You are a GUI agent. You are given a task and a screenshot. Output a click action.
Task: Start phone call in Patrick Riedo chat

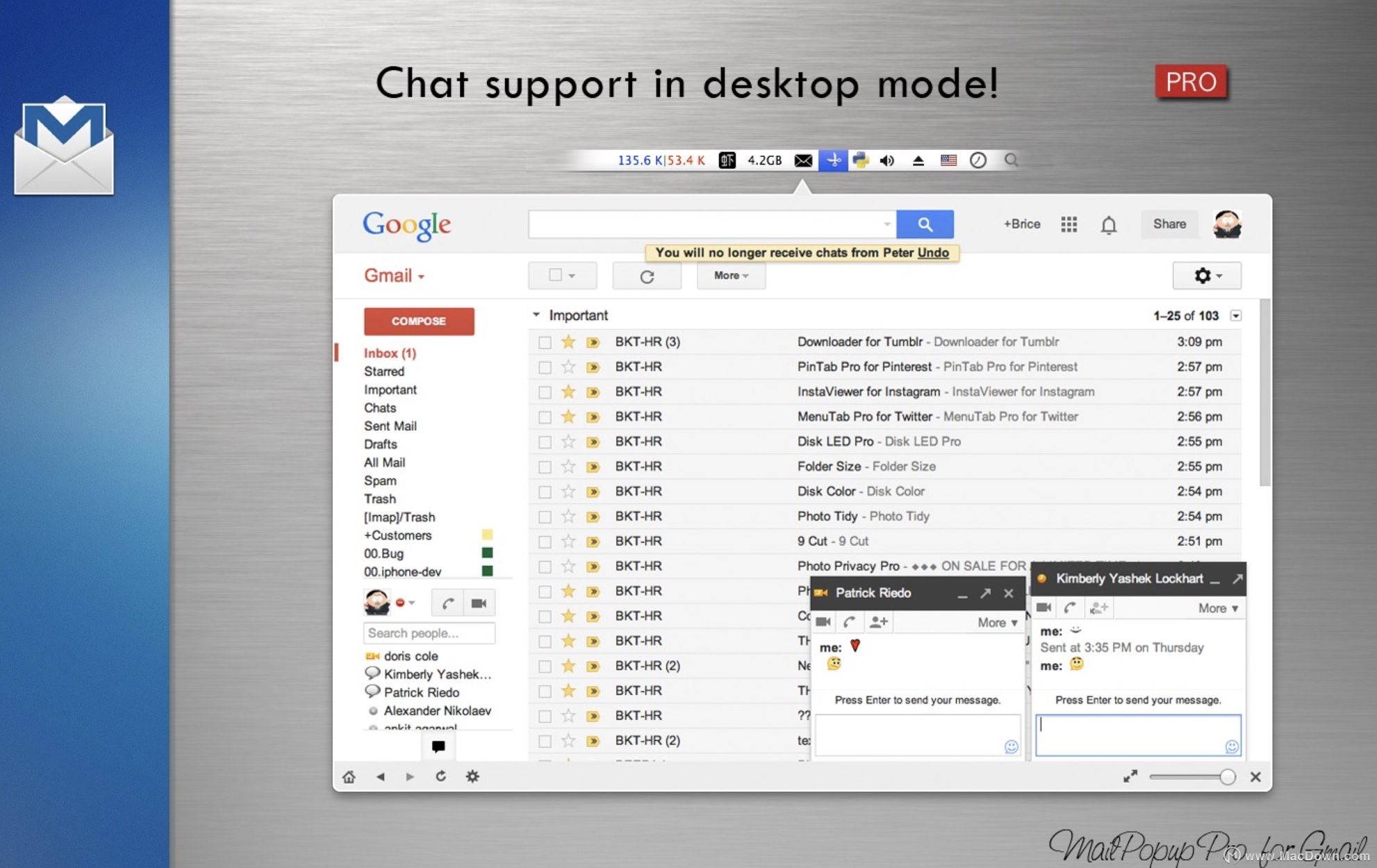(850, 622)
